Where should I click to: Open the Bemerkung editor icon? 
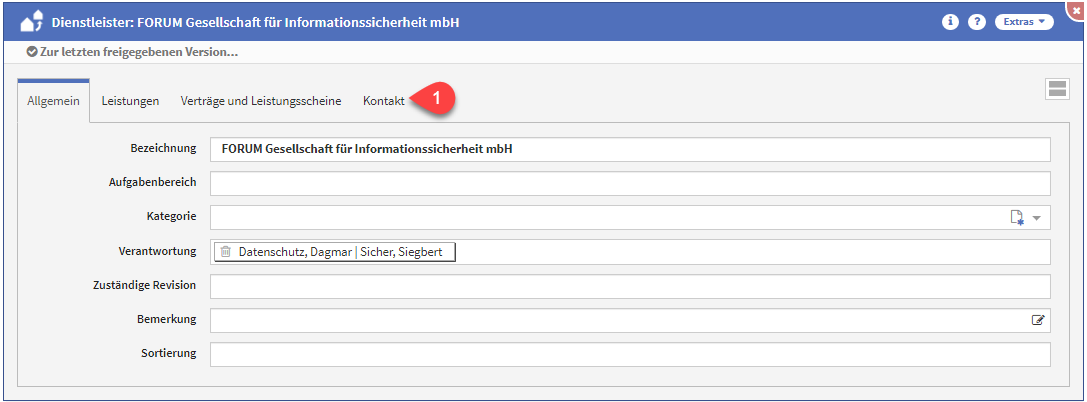1038,320
